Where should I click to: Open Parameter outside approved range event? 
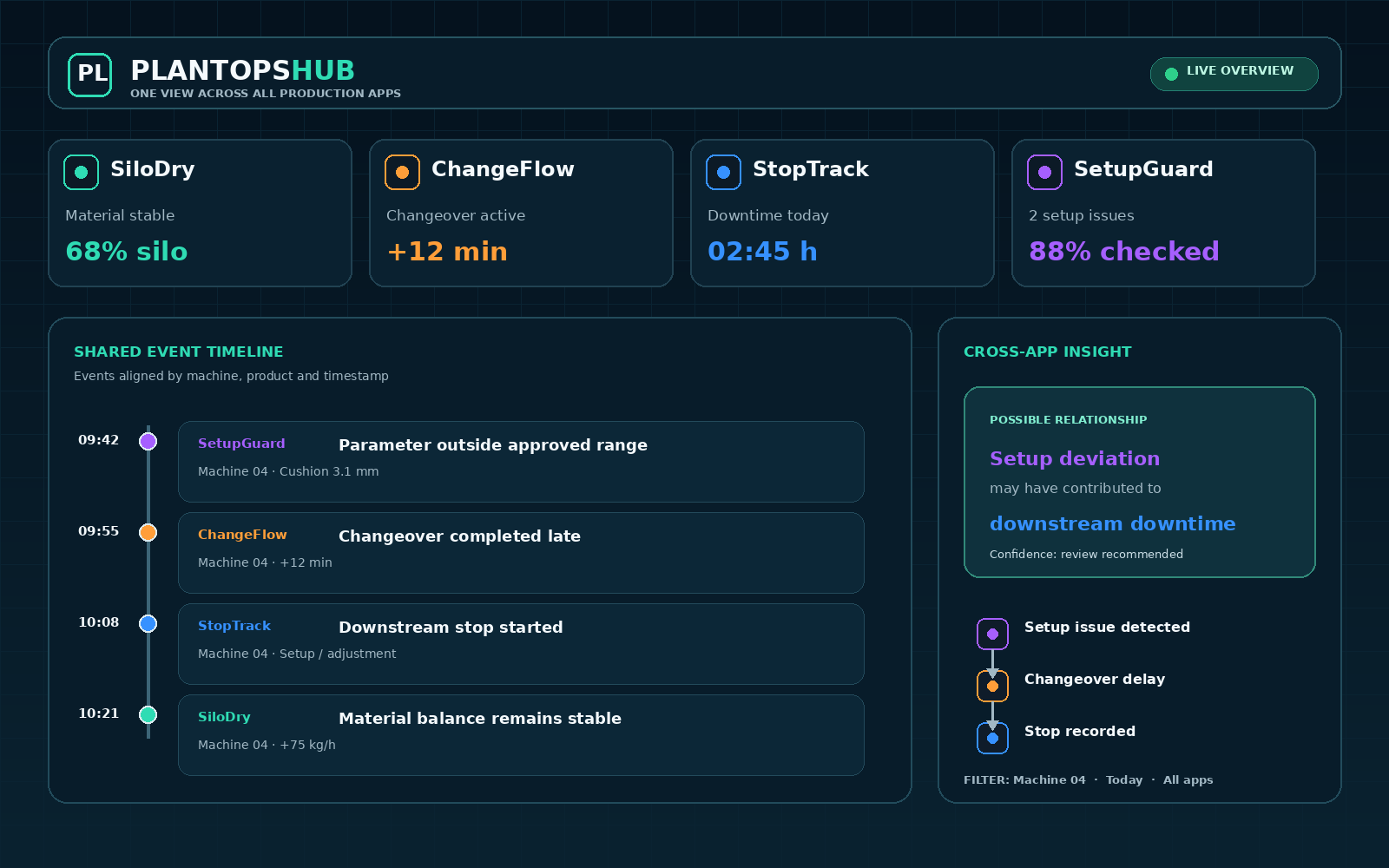point(521,462)
